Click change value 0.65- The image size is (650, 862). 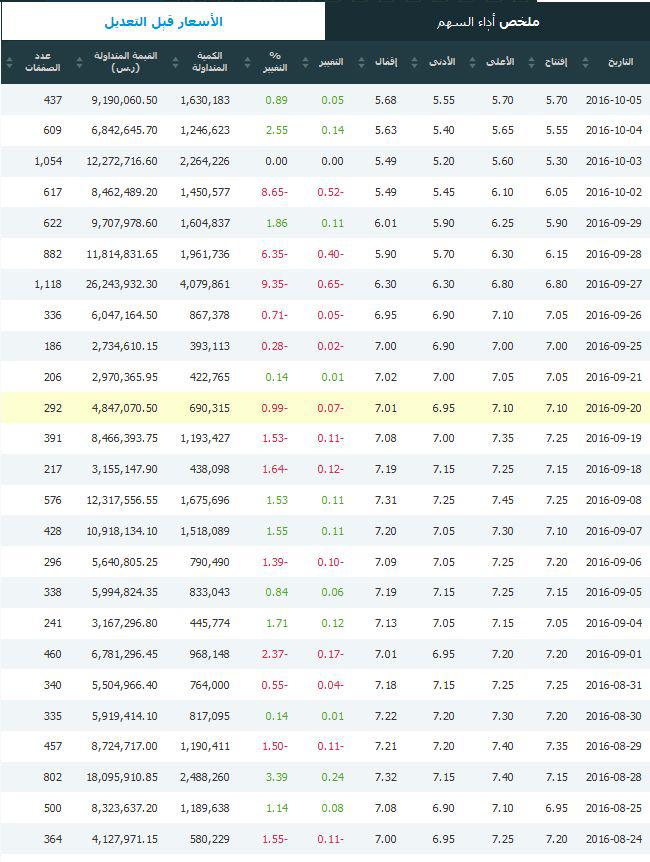(x=330, y=284)
